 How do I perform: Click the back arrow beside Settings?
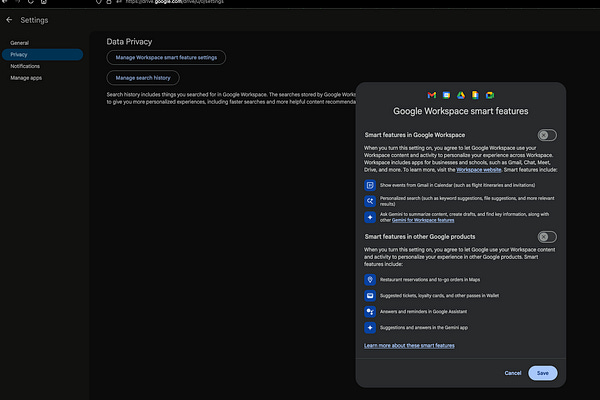click(9, 20)
